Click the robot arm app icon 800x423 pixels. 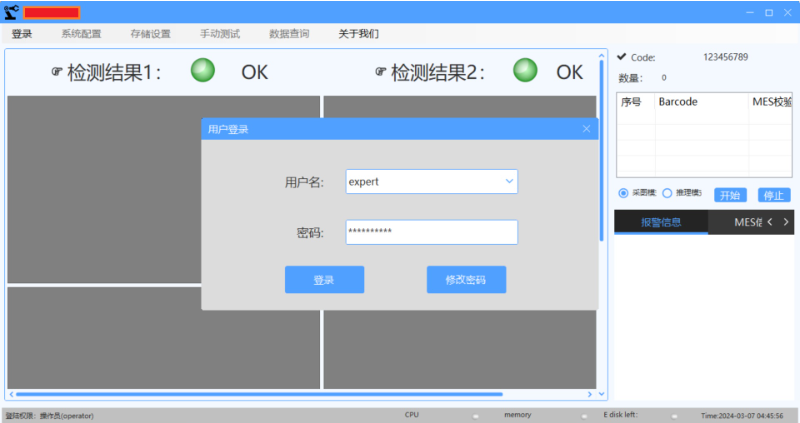12,12
